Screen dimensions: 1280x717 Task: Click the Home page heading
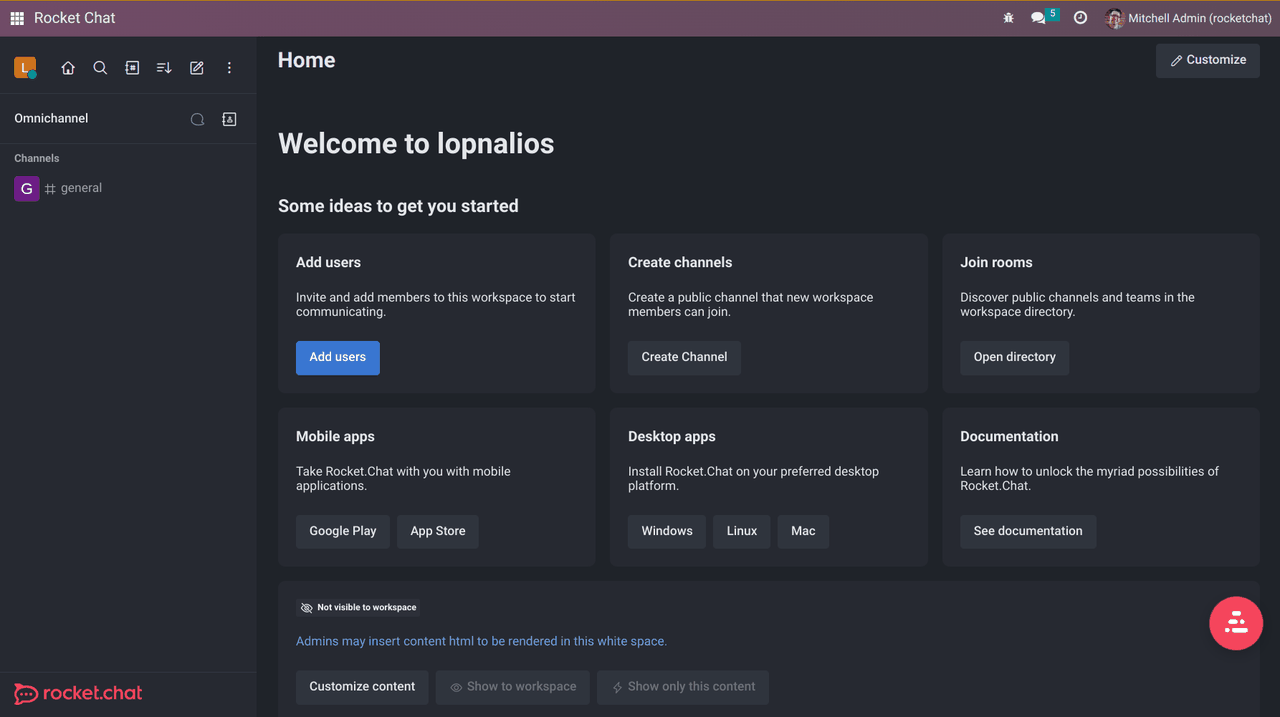(306, 60)
